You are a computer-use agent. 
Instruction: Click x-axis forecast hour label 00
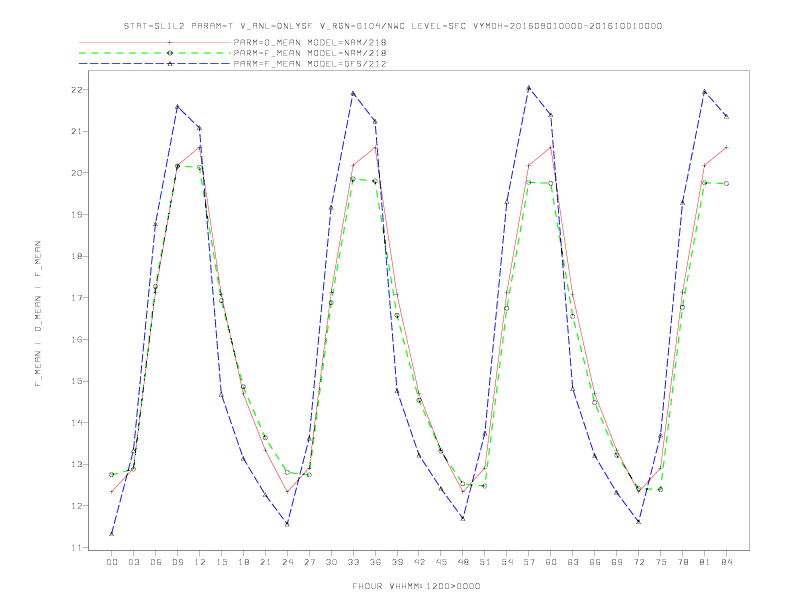(x=112, y=562)
